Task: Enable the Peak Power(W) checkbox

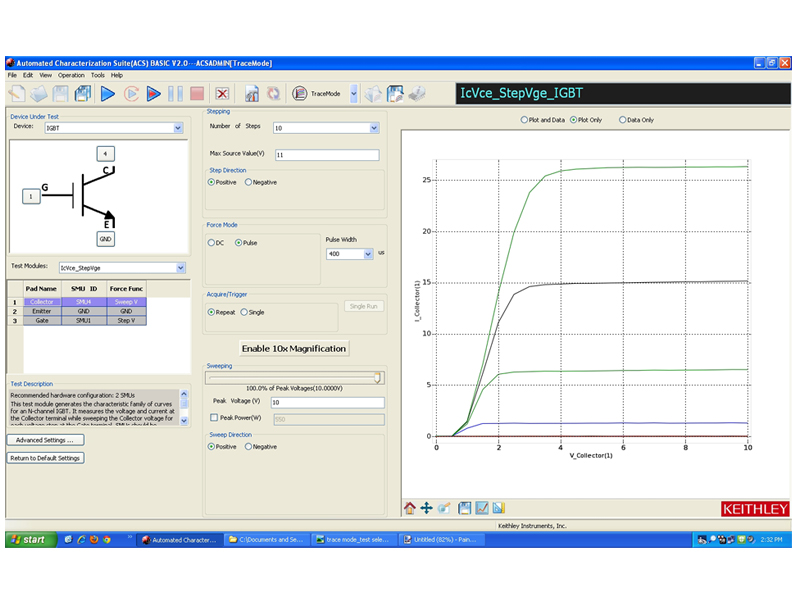Action: click(212, 418)
